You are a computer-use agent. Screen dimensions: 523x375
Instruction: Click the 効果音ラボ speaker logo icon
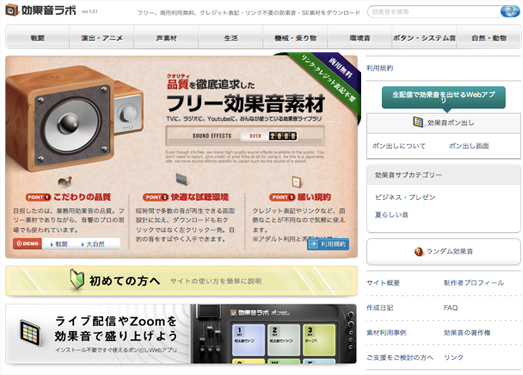click(11, 10)
